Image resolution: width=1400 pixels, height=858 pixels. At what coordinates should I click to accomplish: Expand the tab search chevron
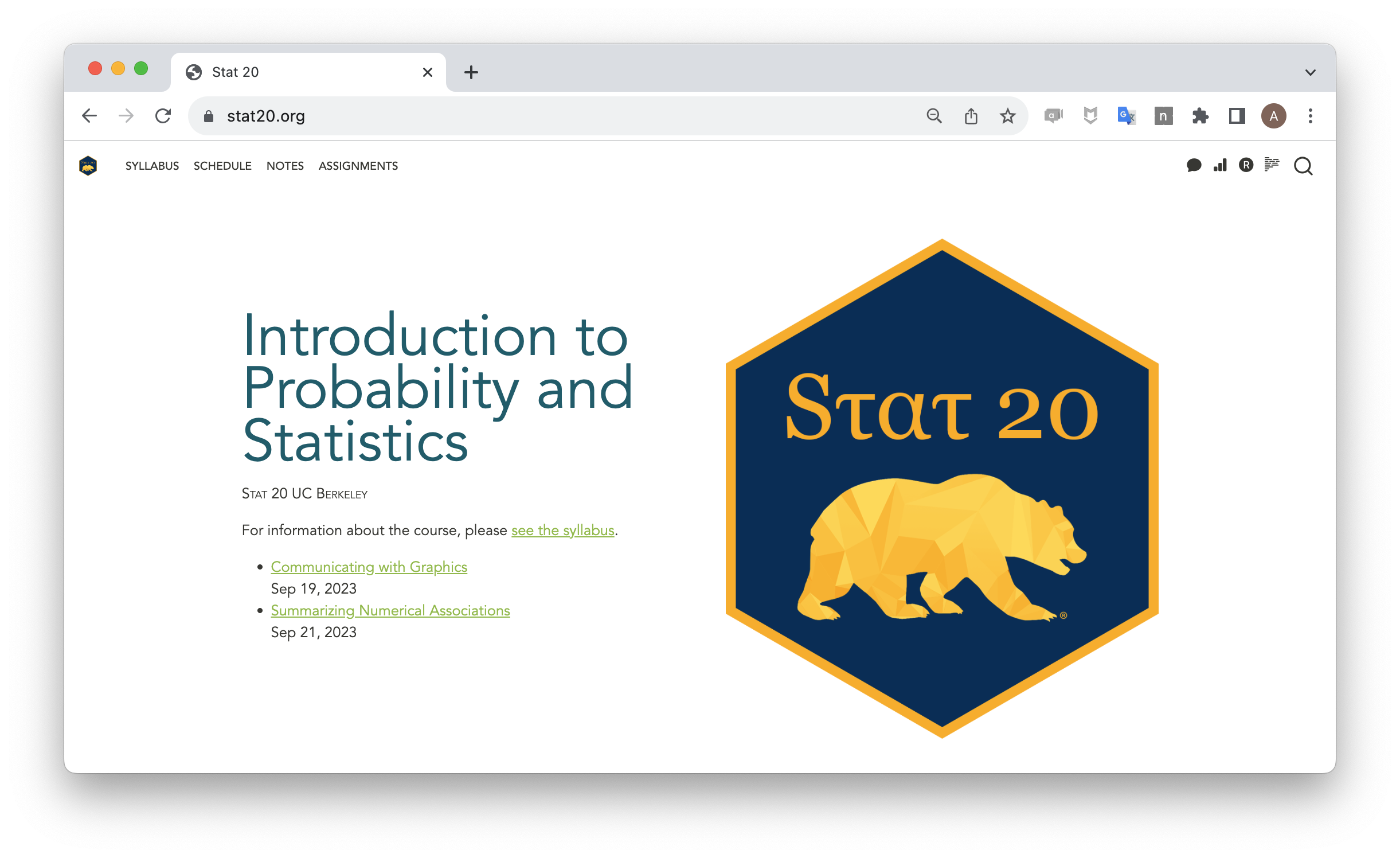tap(1310, 72)
